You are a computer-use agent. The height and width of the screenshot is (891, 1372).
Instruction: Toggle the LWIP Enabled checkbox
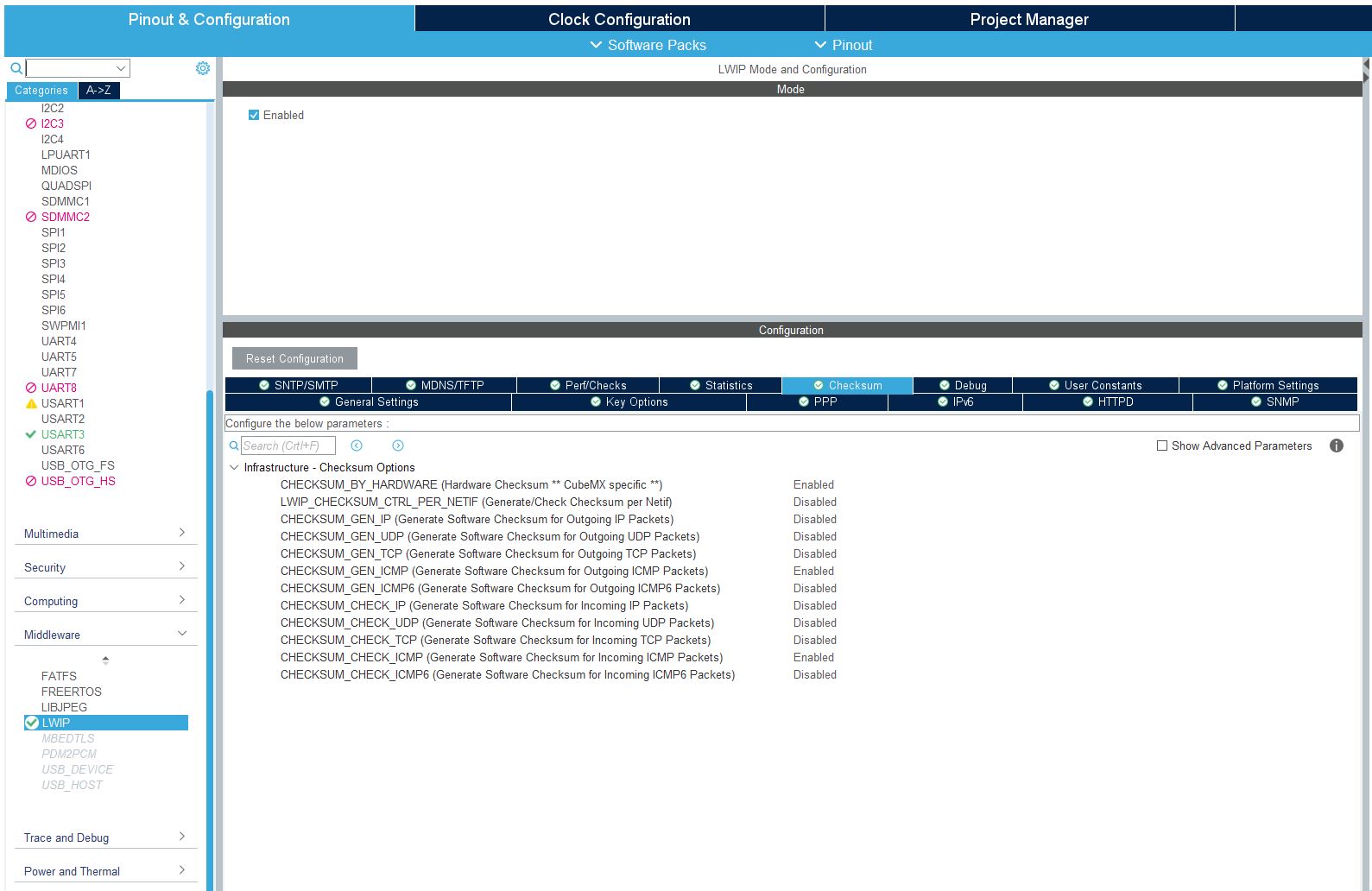tap(254, 115)
